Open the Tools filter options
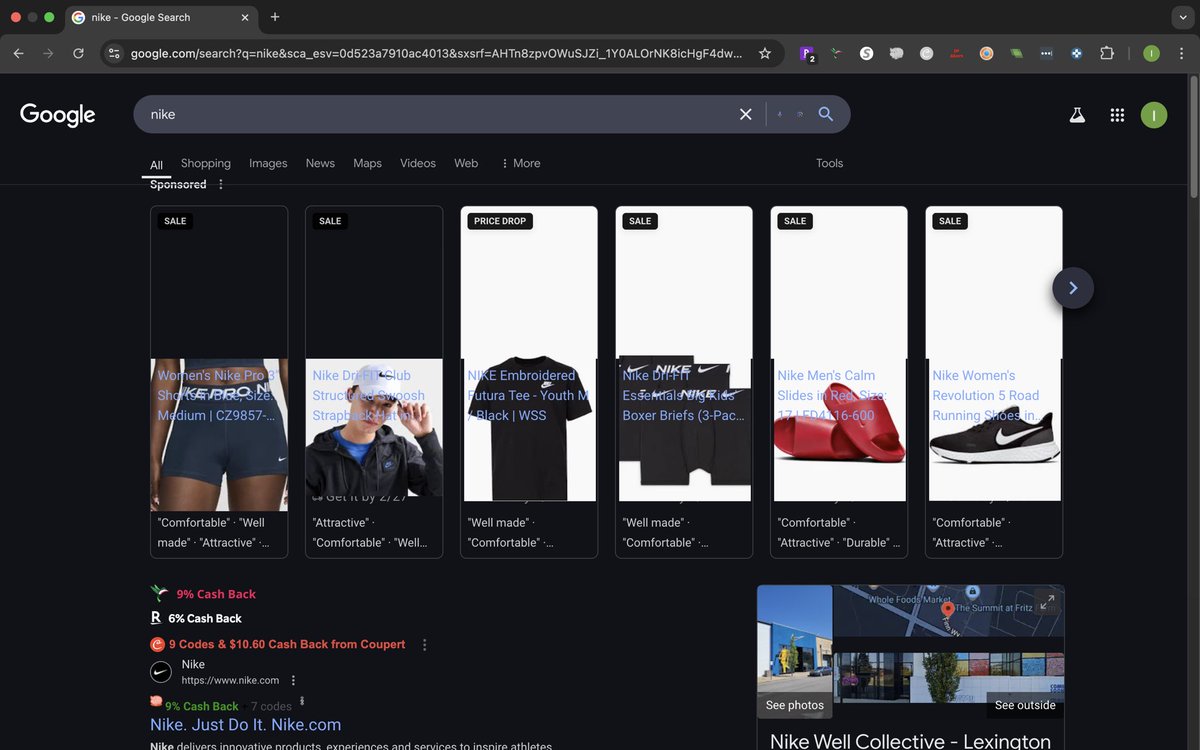This screenshot has width=1200, height=750. 829,163
